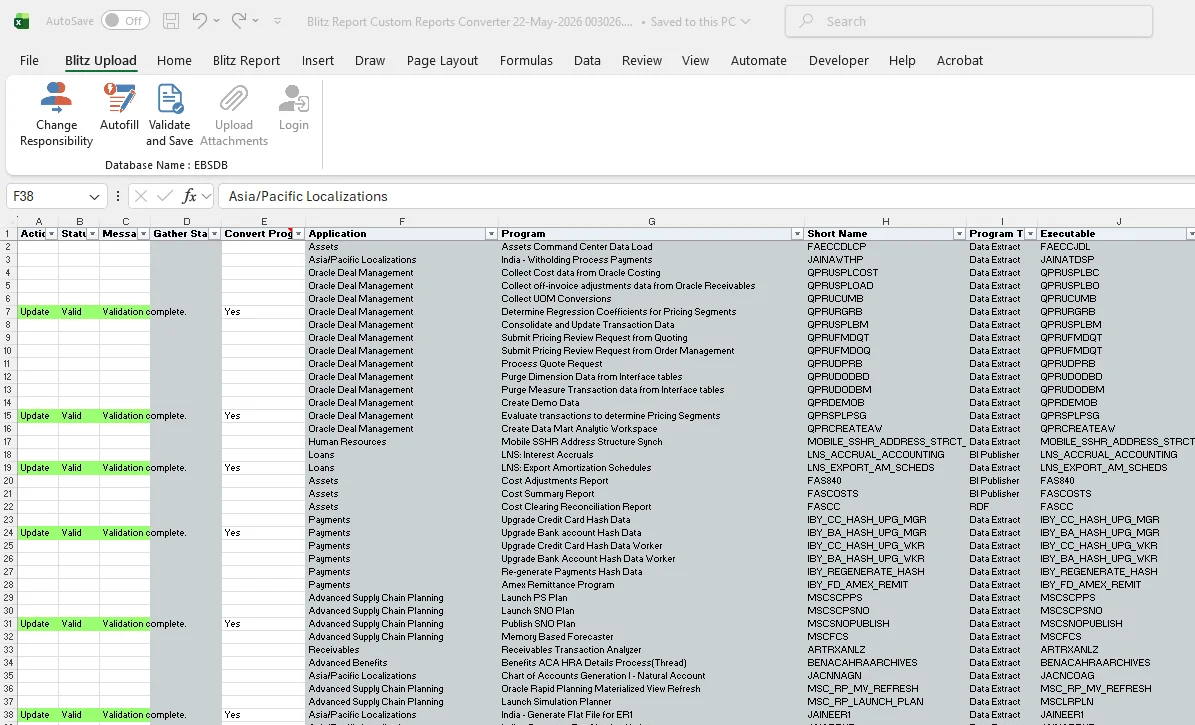The width and height of the screenshot is (1195, 725).
Task: Open the Message column filter dropdown
Action: [143, 234]
